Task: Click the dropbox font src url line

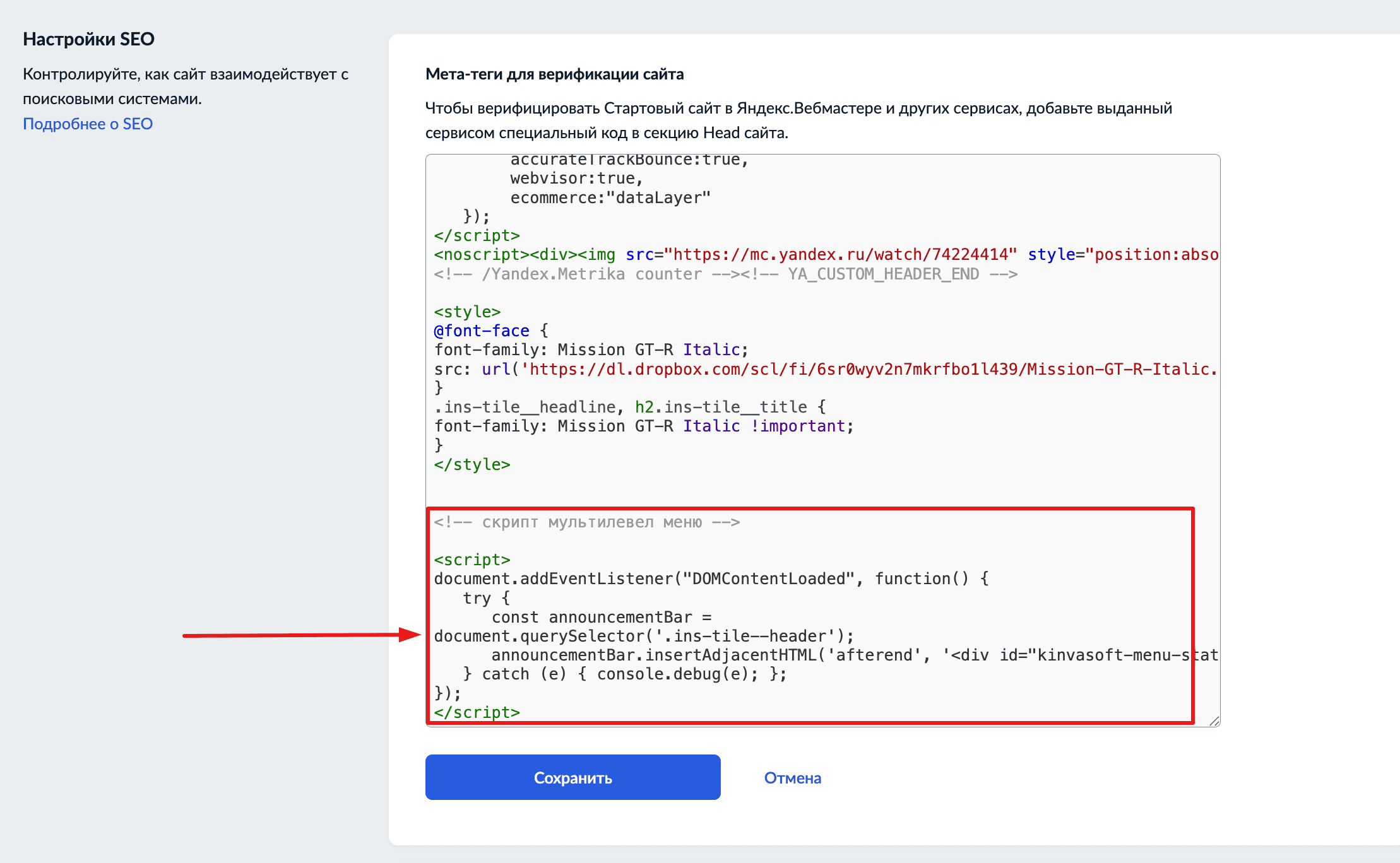Action: pyautogui.click(x=826, y=369)
